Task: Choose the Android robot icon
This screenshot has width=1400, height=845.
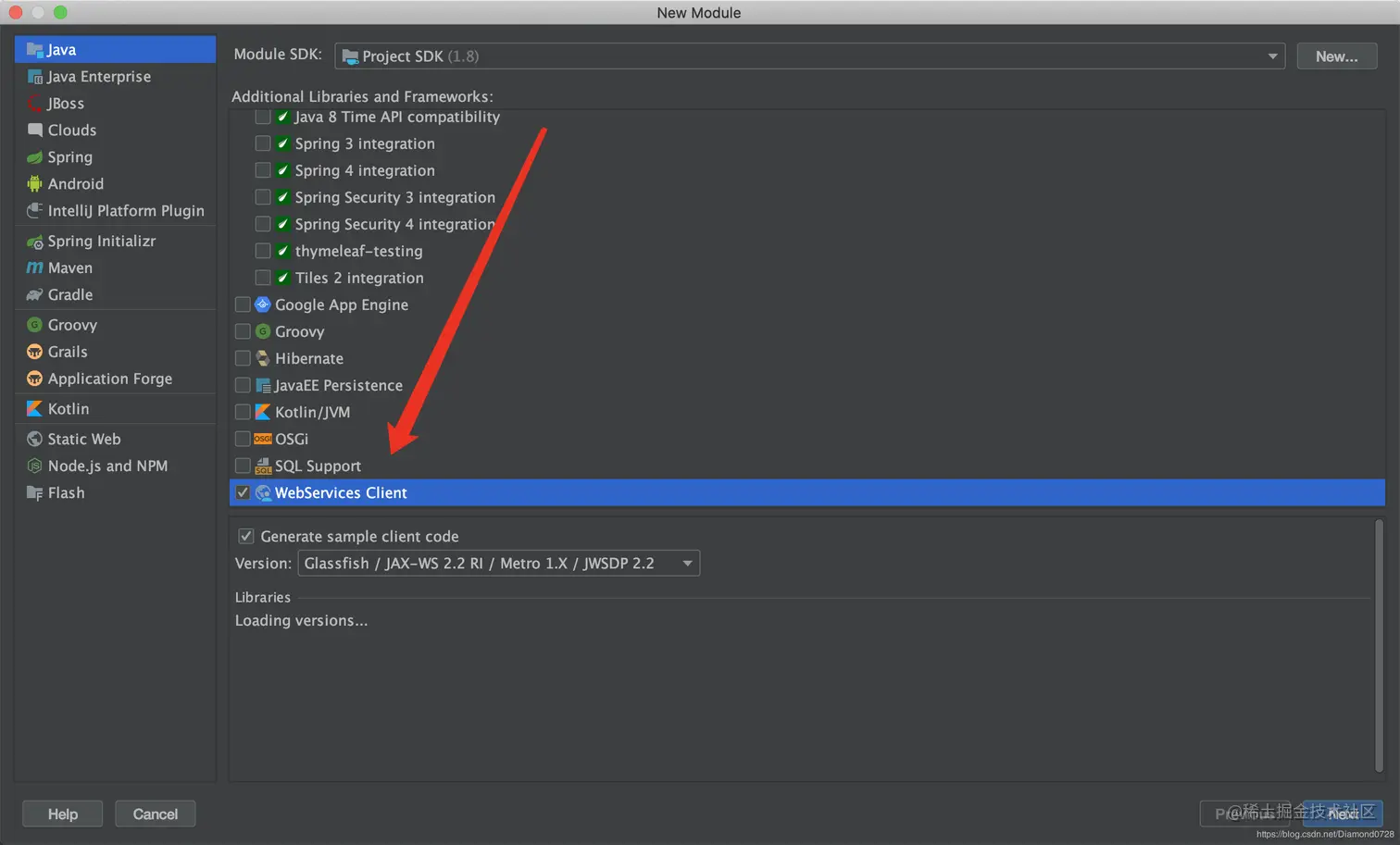Action: point(35,184)
